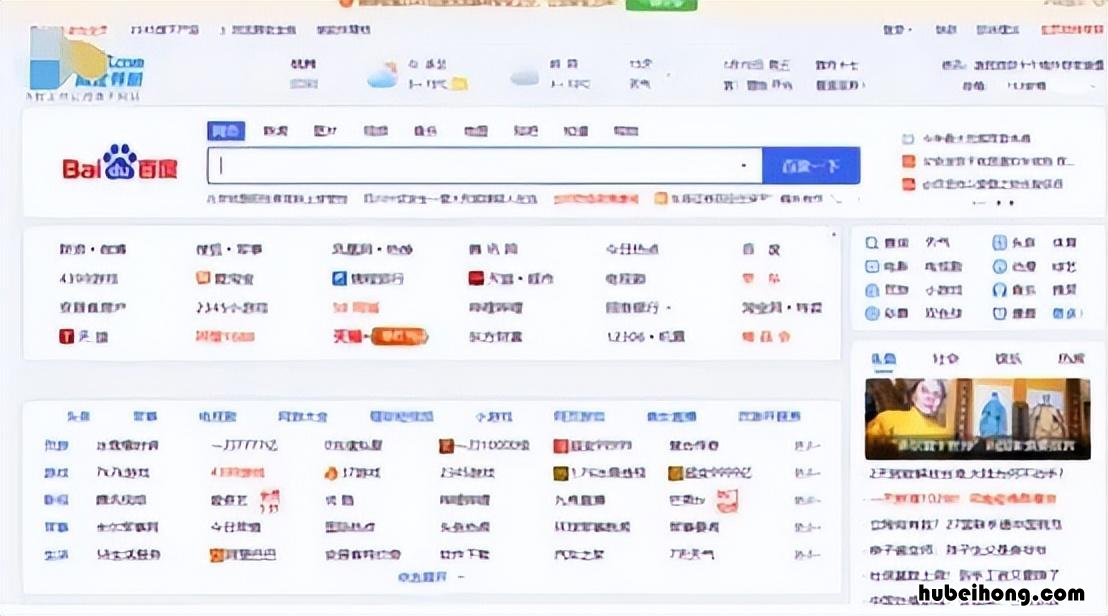Select the 音乐 search tab
This screenshot has width=1108, height=616.
click(x=425, y=131)
